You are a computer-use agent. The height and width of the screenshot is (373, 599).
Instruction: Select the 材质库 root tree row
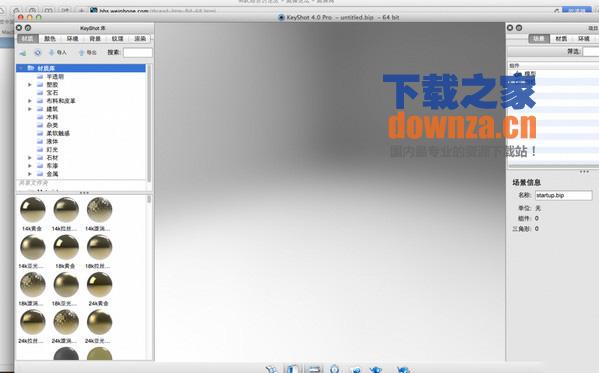point(81,68)
